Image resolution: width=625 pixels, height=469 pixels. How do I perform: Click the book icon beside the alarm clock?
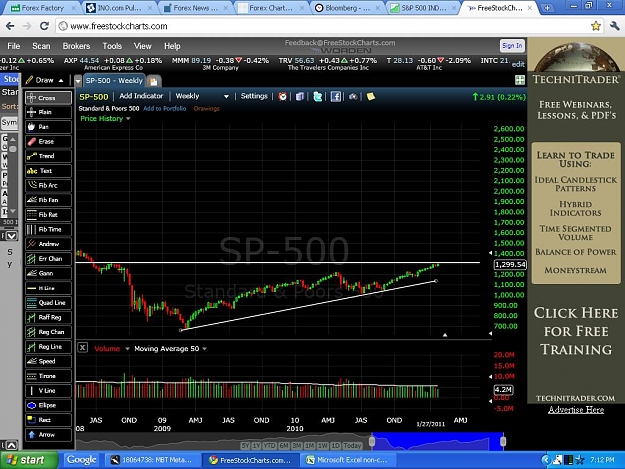pyautogui.click(x=300, y=96)
